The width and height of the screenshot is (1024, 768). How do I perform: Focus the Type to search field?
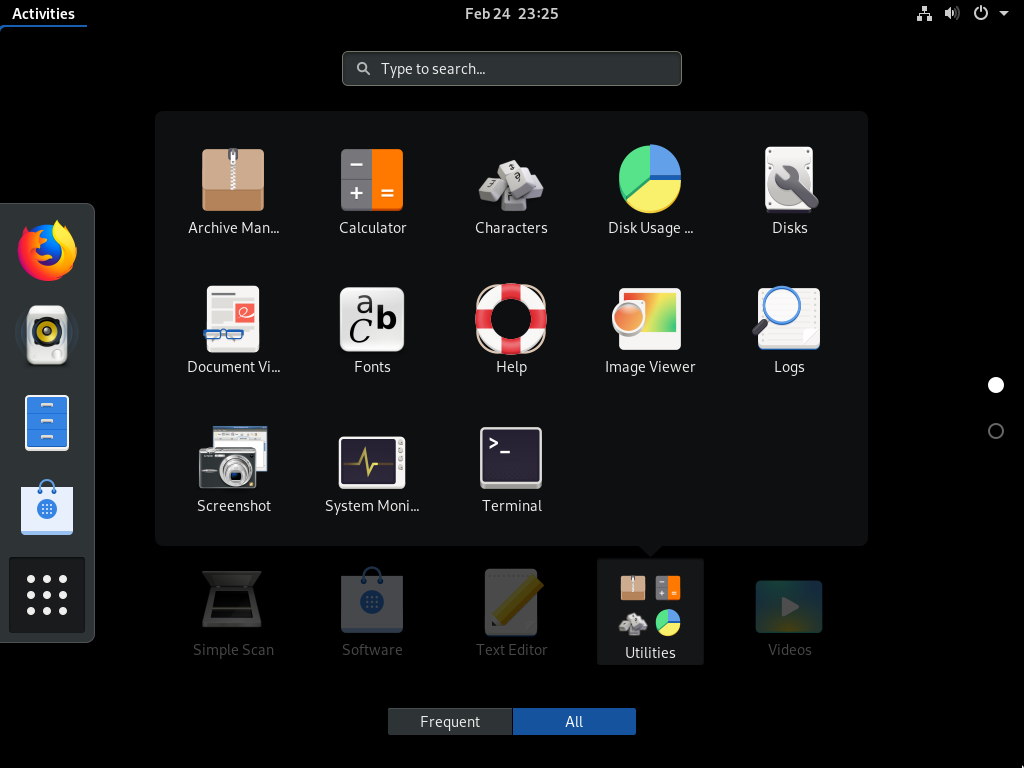click(x=512, y=69)
